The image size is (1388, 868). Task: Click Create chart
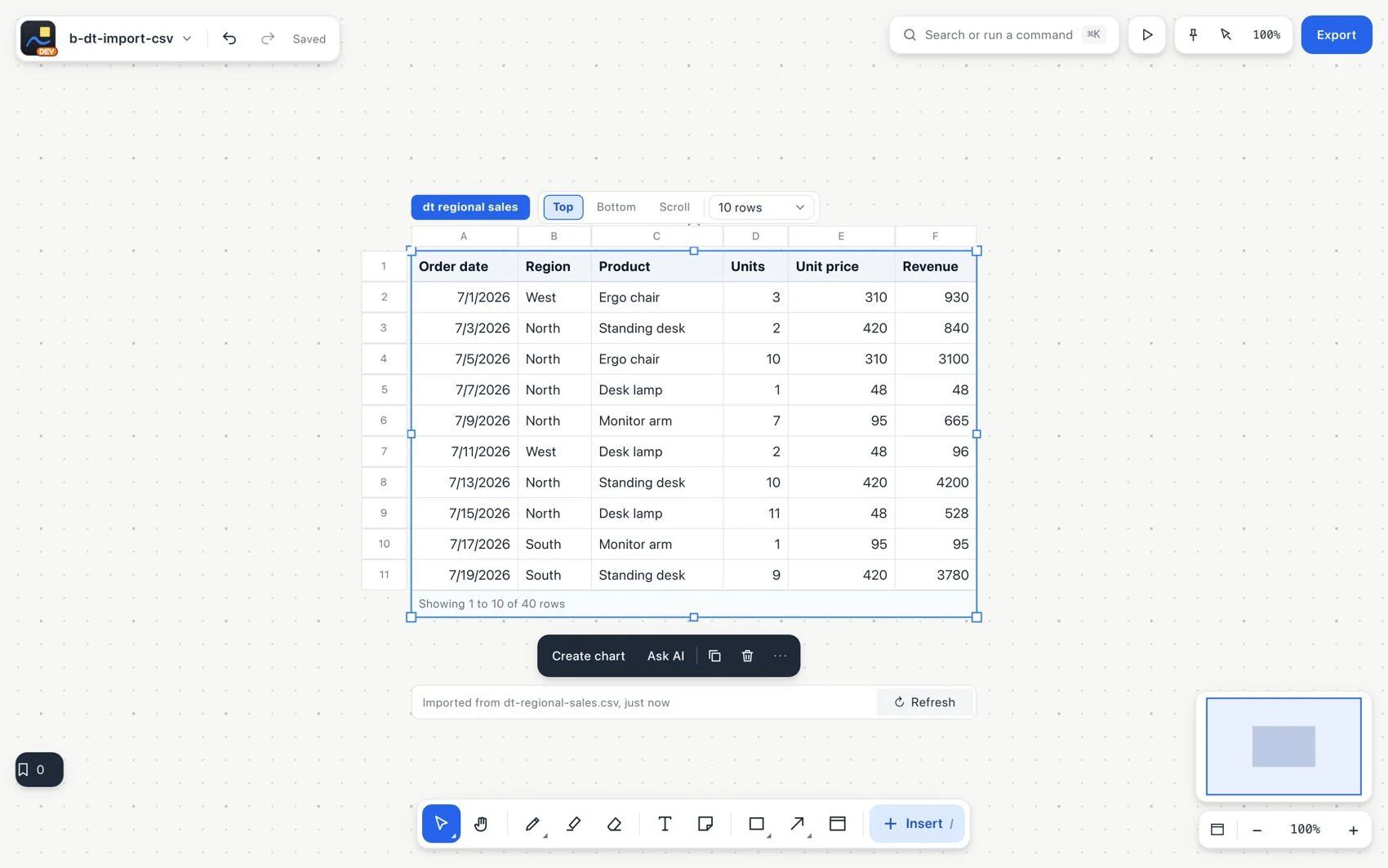(x=589, y=656)
